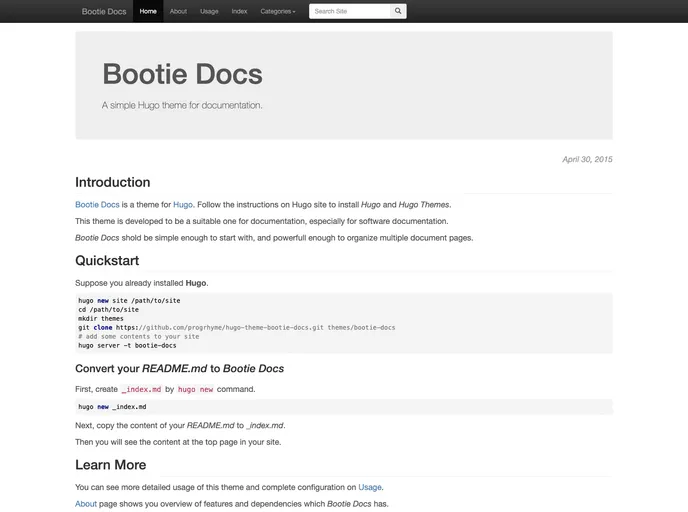Viewport: 688px width, 512px height.
Task: Open the Index nav item
Action: (x=240, y=11)
